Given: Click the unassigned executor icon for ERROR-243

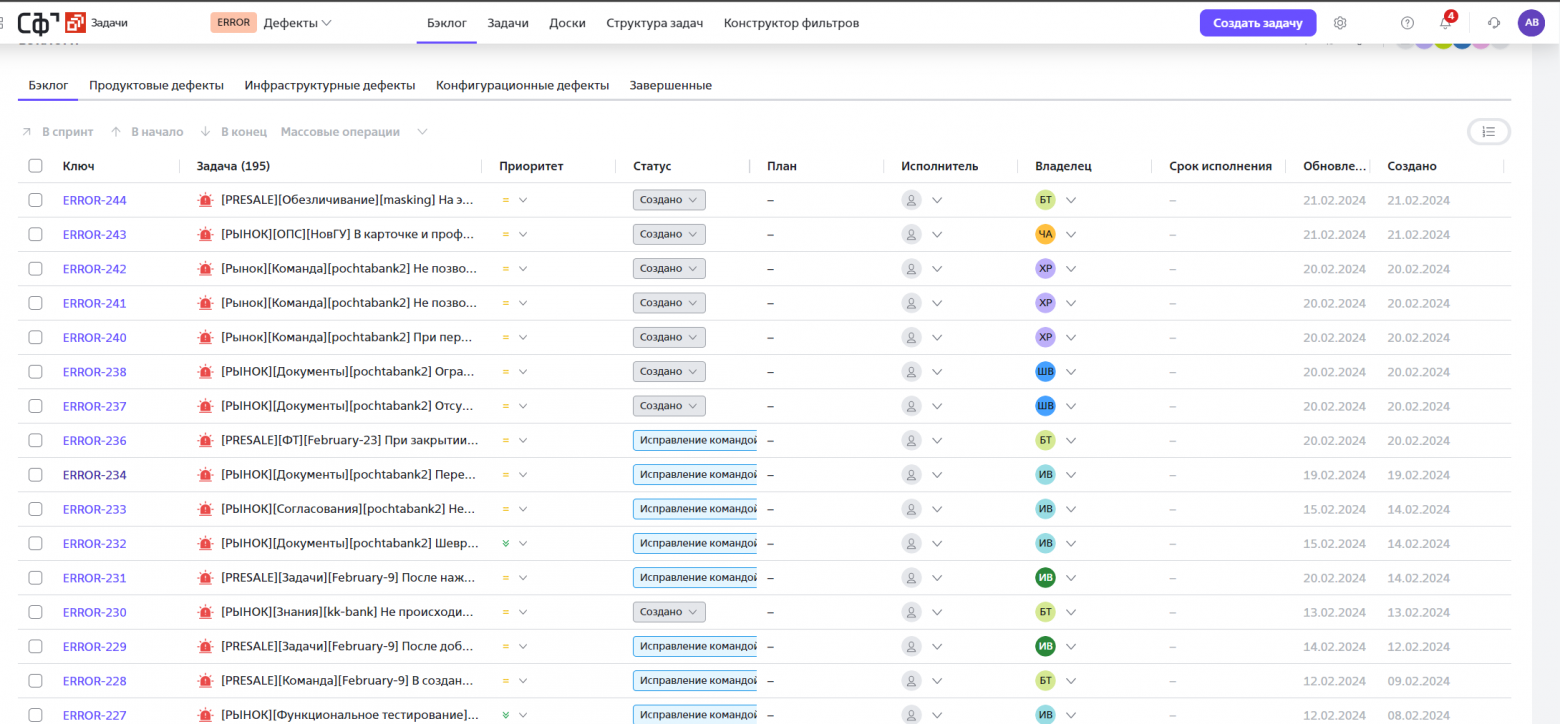Looking at the screenshot, I should pos(911,234).
